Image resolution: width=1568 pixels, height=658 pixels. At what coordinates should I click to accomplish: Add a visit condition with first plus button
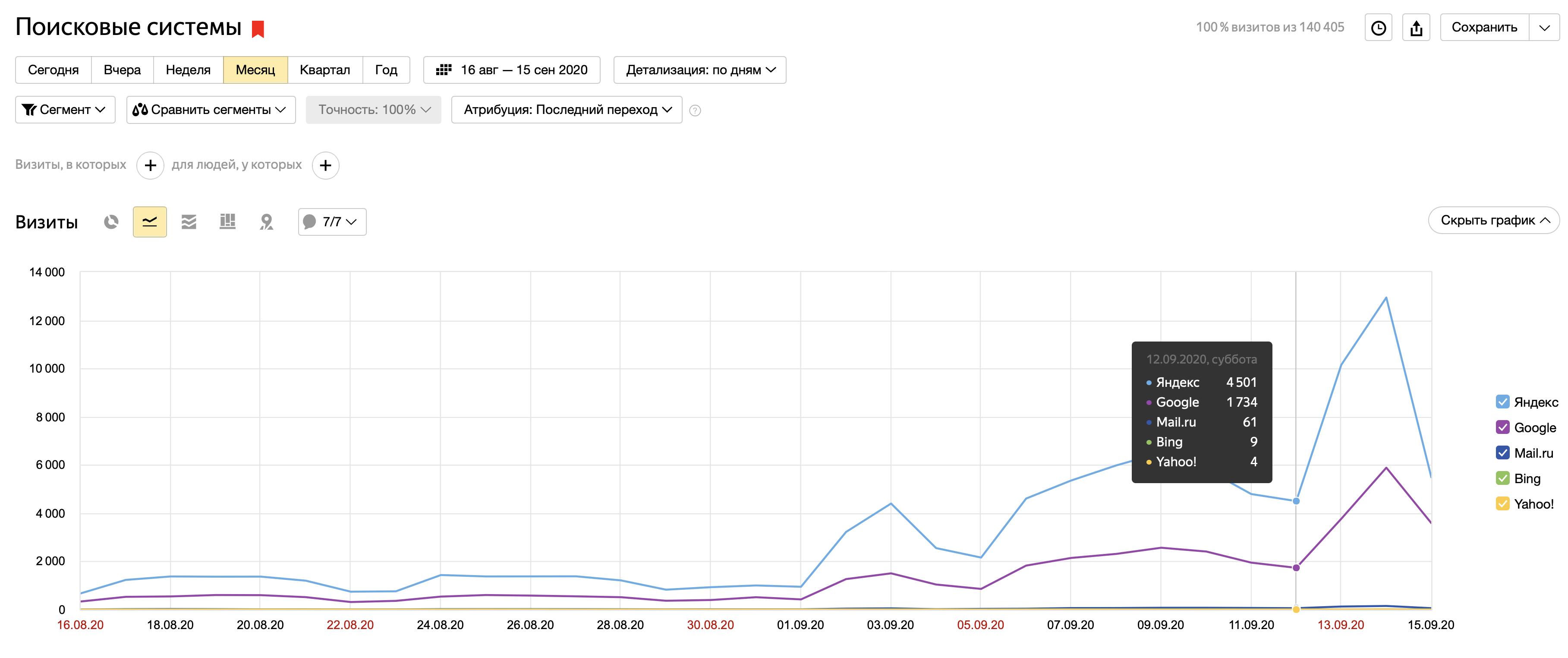pyautogui.click(x=150, y=165)
